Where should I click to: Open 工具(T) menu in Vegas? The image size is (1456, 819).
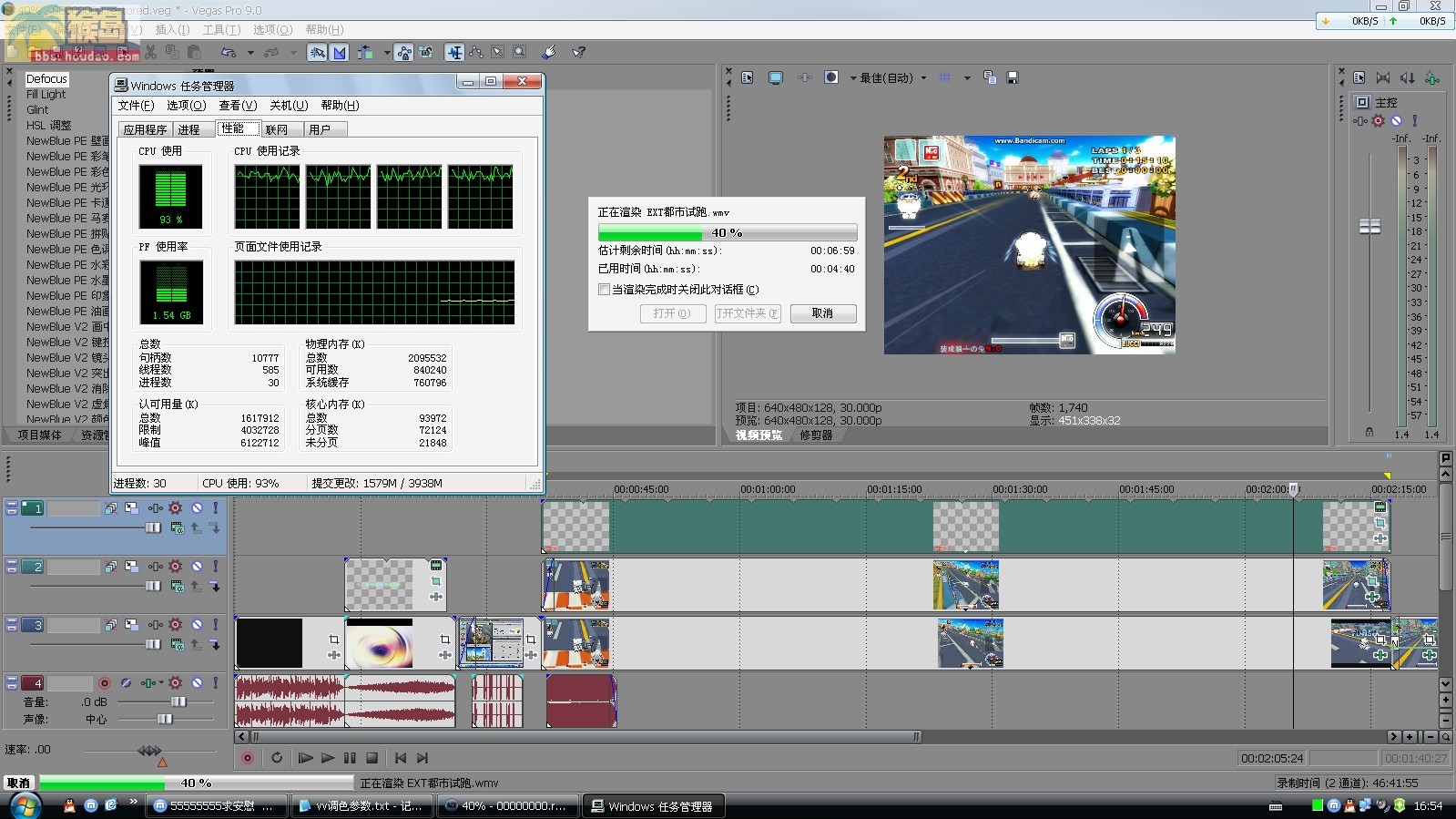[221, 30]
